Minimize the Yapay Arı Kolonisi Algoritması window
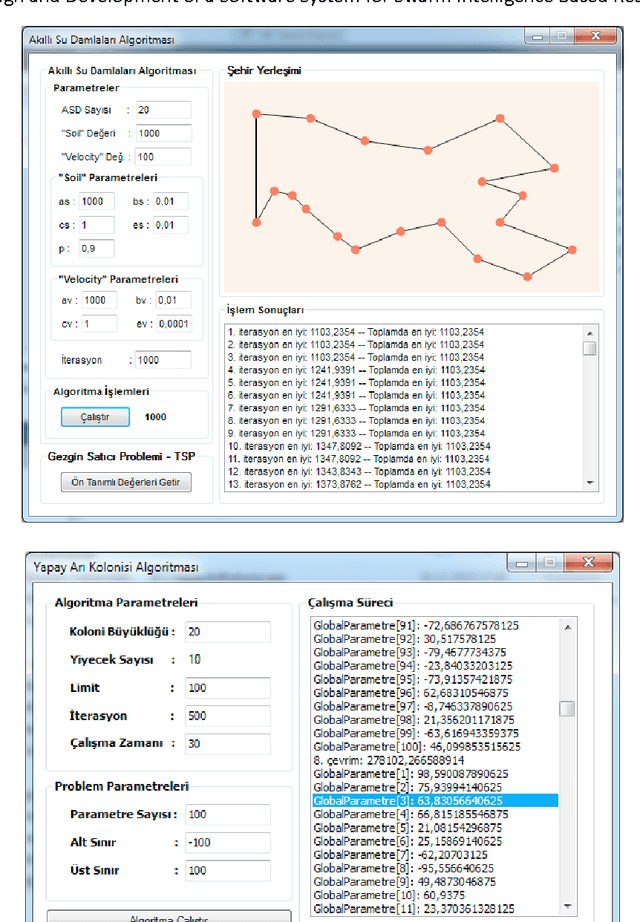The image size is (640, 922). tap(522, 563)
